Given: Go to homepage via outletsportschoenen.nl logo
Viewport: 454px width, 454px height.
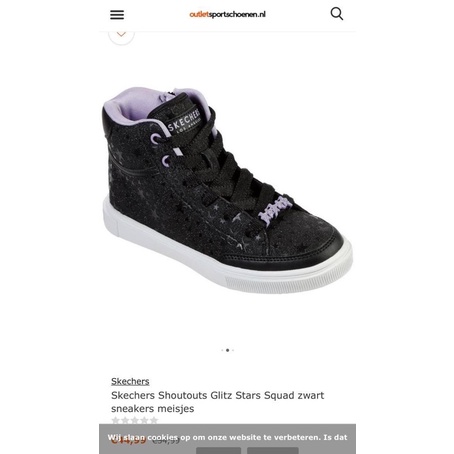Looking at the screenshot, I should [228, 14].
